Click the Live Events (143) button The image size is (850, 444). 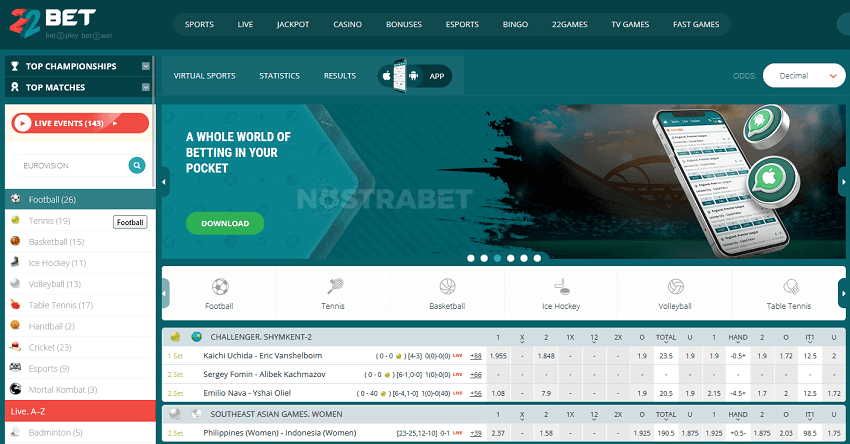point(80,123)
